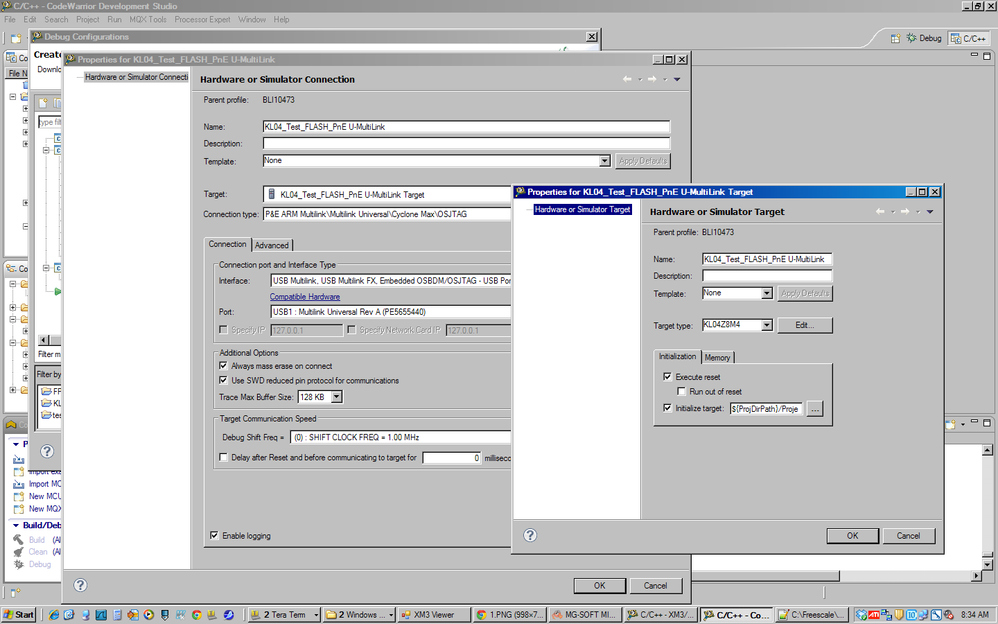Click the disabled Specify IP checkbox

[223, 330]
